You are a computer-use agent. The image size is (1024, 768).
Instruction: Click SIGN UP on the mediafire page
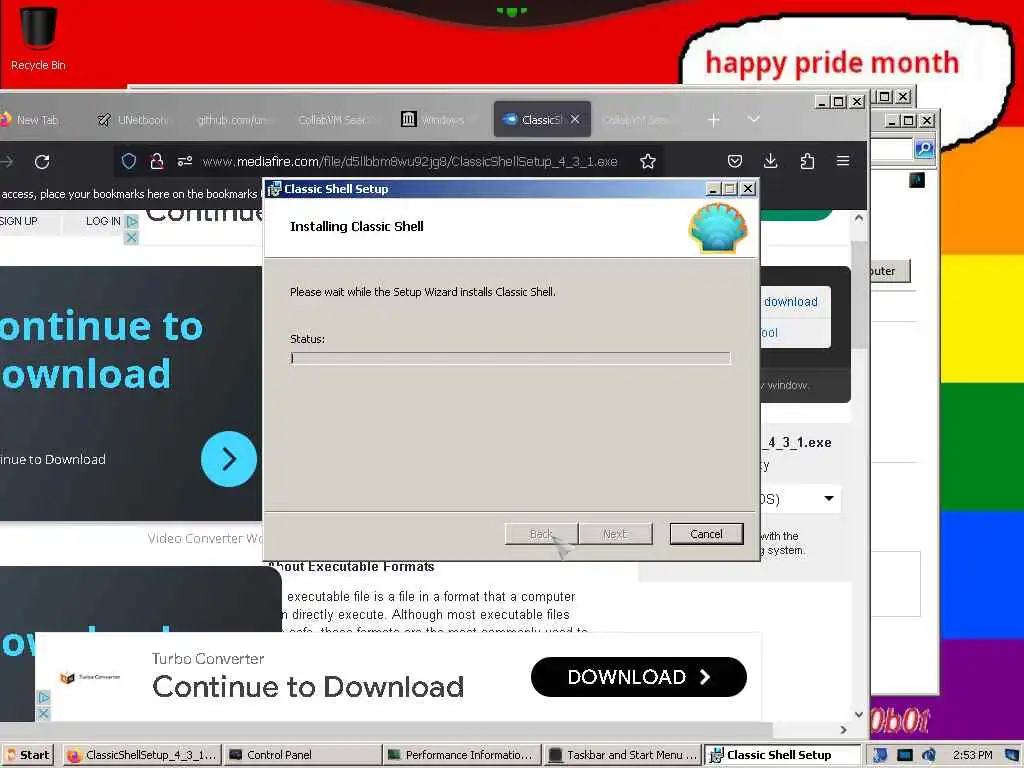click(x=20, y=221)
